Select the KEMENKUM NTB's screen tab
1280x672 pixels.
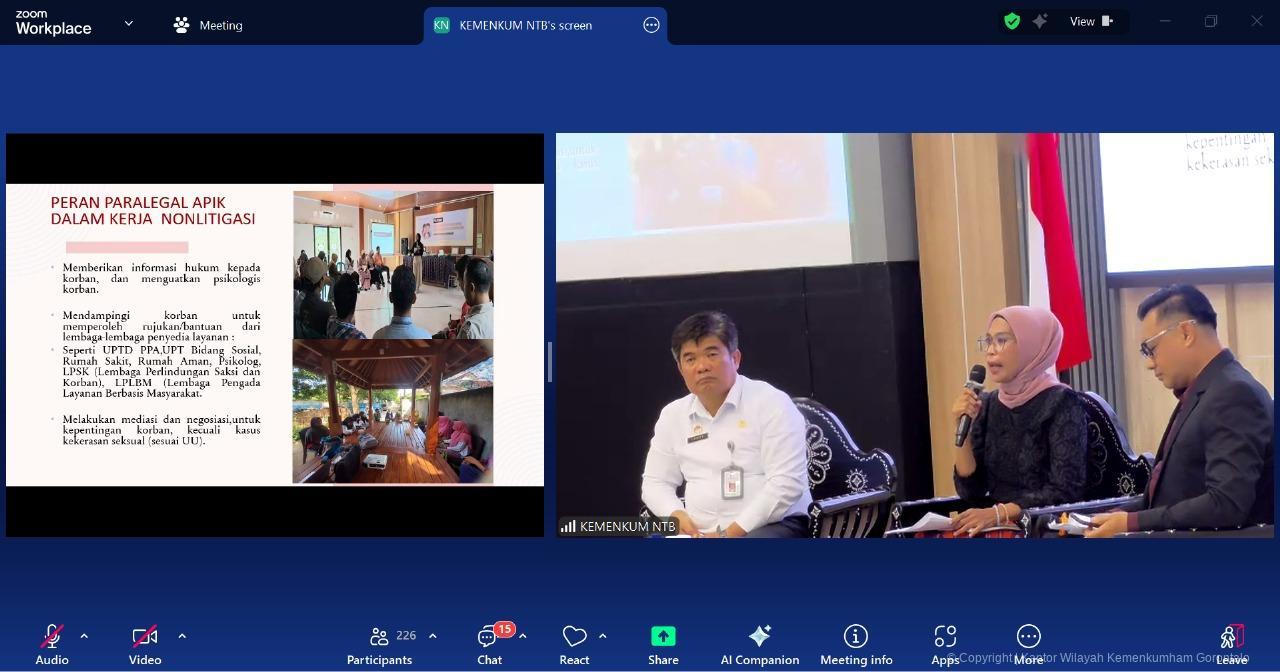(x=525, y=25)
